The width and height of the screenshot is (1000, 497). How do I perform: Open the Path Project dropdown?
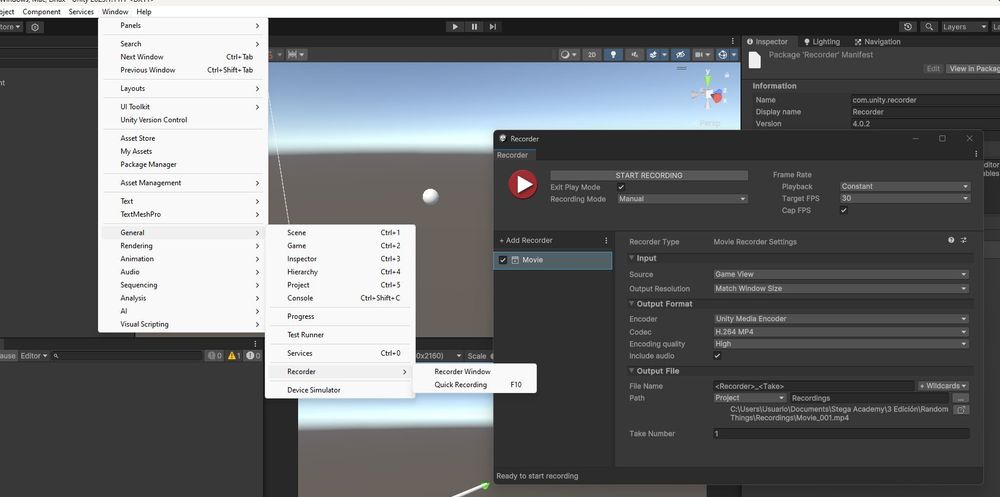click(x=750, y=397)
